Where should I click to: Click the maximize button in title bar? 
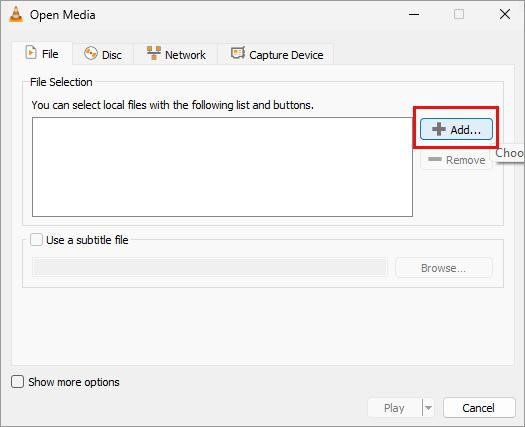[459, 14]
